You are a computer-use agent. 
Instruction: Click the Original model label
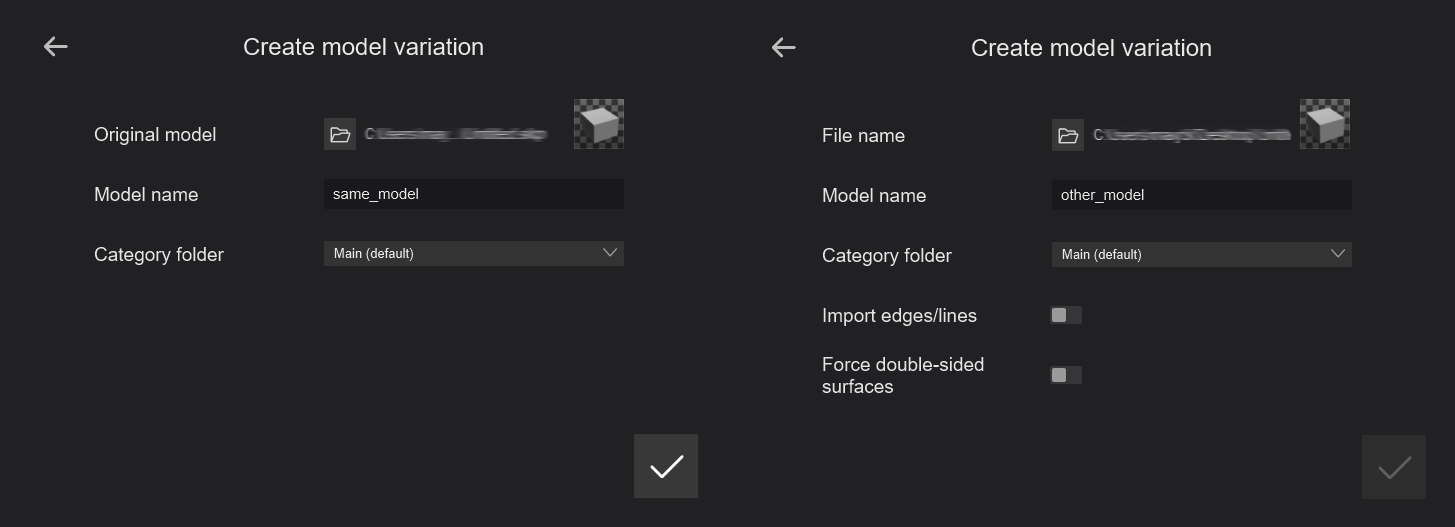pos(155,135)
